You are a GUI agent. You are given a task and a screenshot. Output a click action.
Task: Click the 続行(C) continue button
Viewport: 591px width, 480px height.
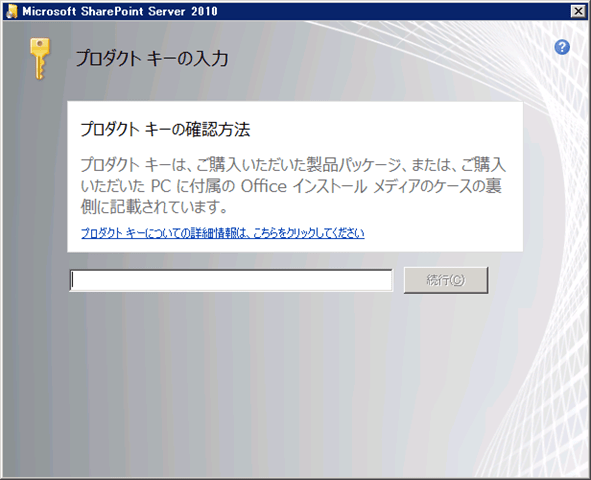click(446, 280)
